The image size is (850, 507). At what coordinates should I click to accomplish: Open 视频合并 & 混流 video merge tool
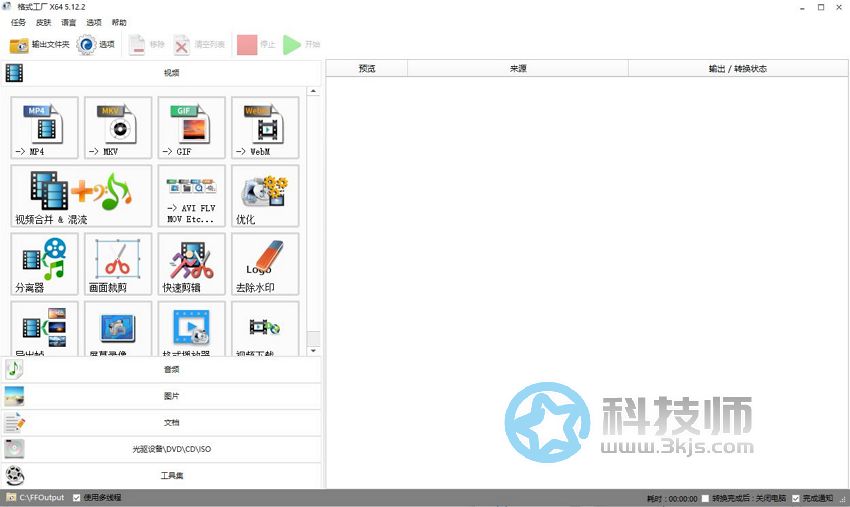(81, 196)
